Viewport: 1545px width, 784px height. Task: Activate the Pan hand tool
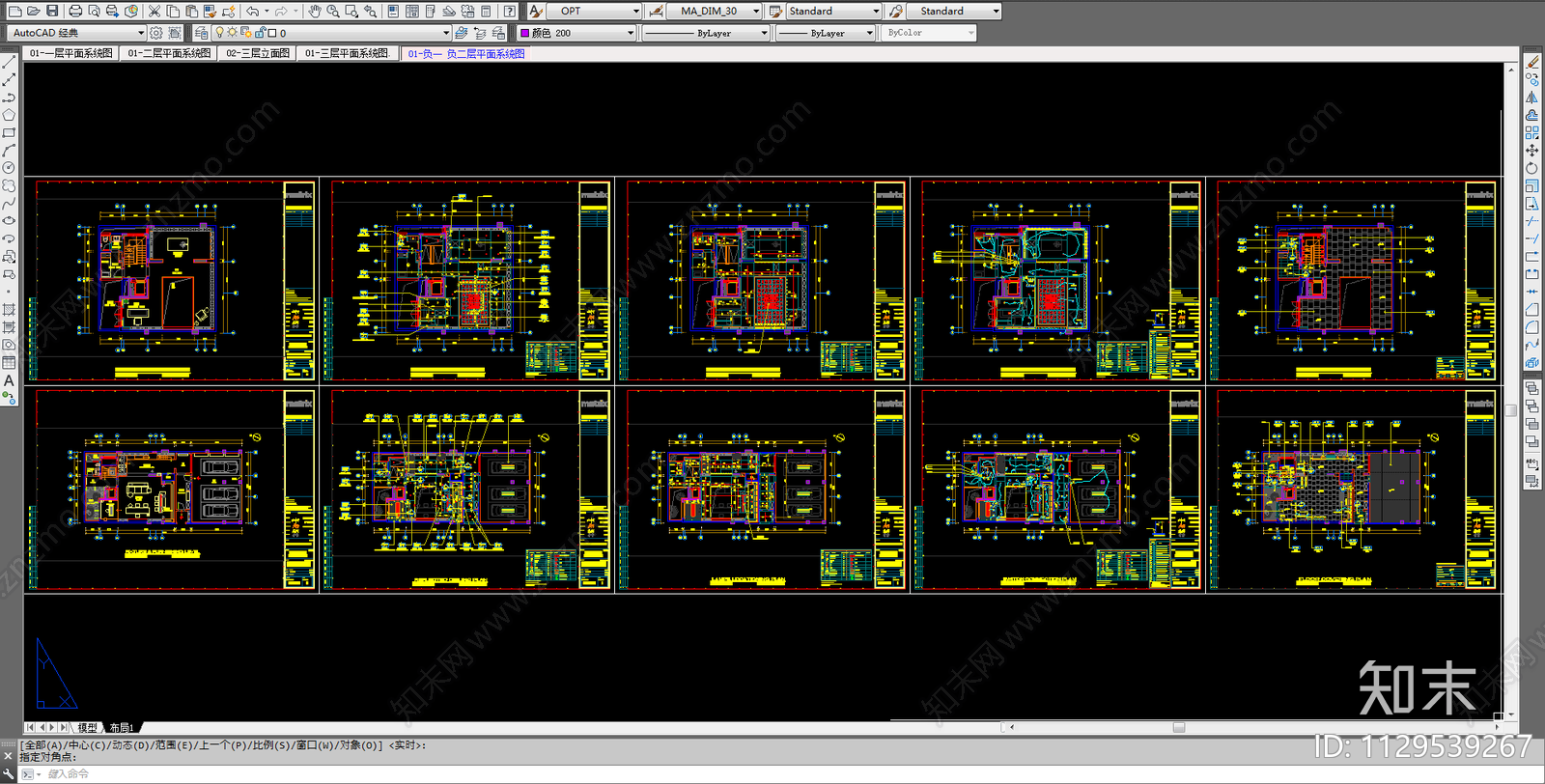coord(315,12)
